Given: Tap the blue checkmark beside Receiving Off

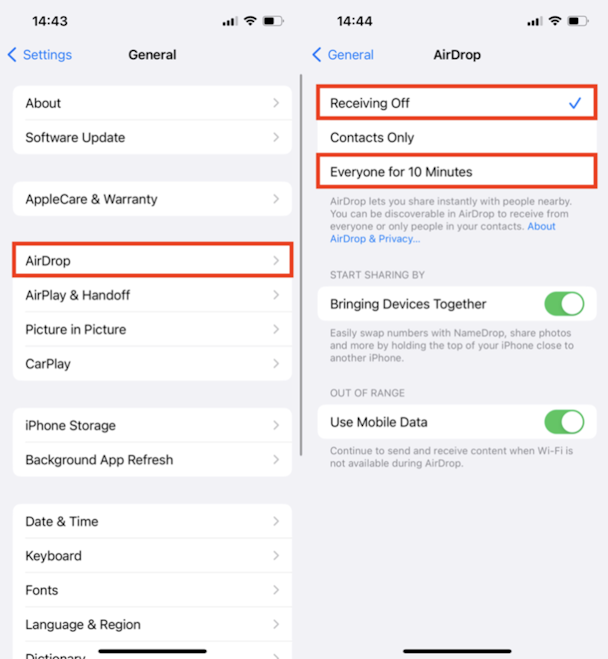Looking at the screenshot, I should click(x=575, y=103).
